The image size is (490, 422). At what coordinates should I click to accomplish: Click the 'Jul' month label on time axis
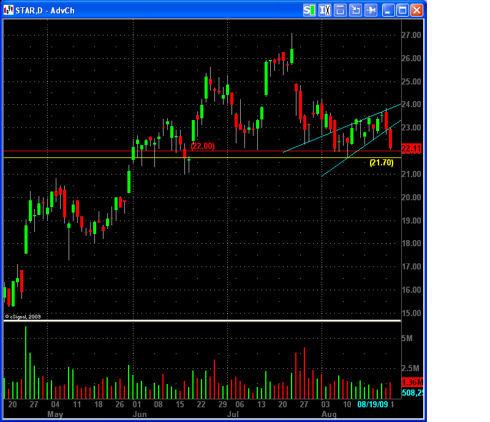pos(233,414)
